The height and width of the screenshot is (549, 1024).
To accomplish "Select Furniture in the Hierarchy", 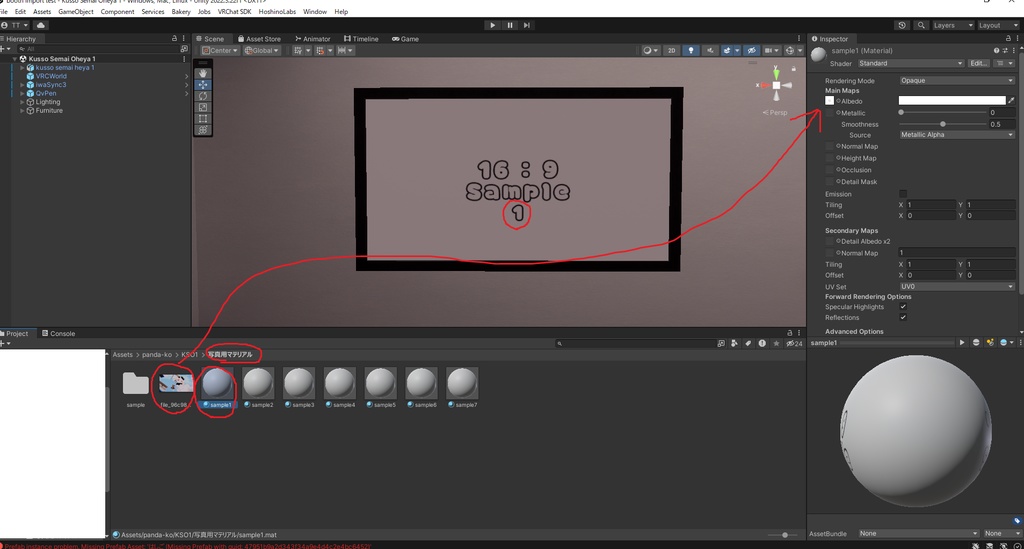I will 49,110.
